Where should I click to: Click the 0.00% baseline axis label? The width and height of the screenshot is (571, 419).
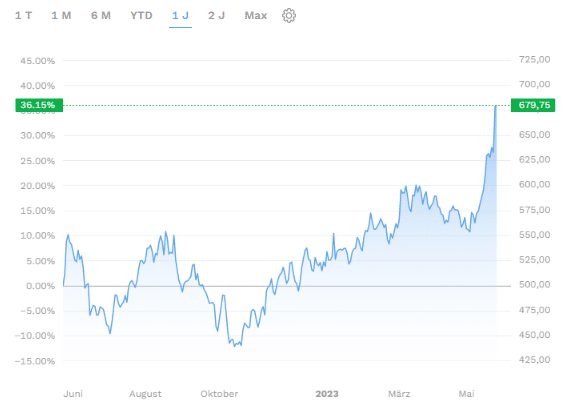(x=40, y=286)
